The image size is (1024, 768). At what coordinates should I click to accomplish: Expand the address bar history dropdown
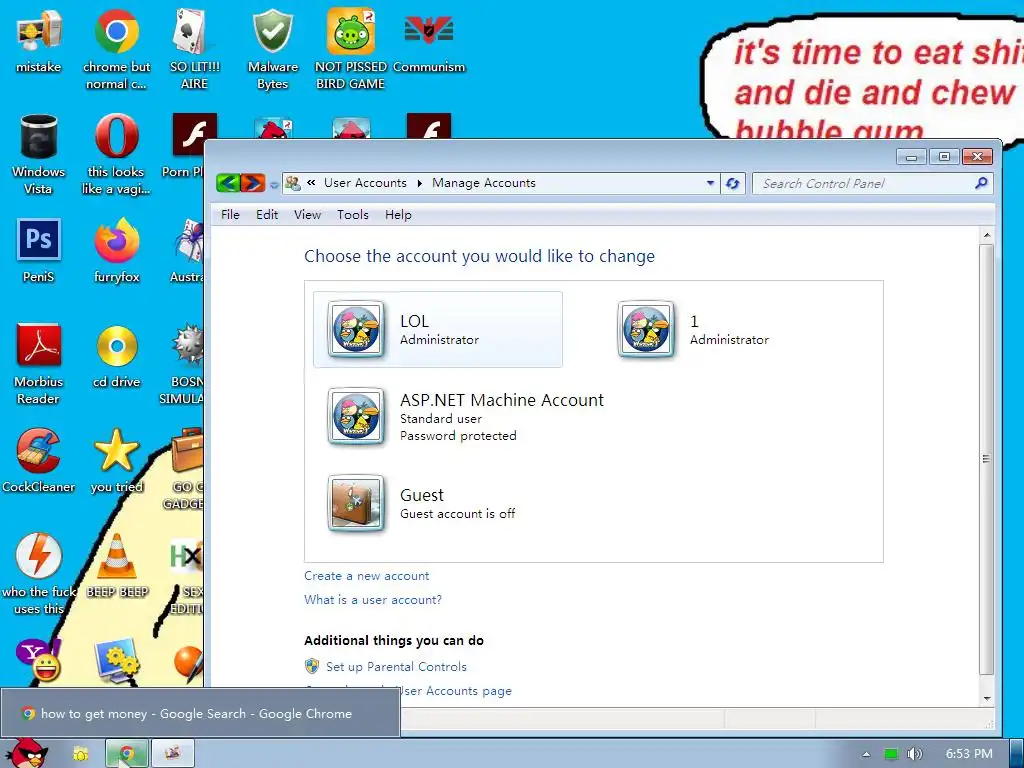coord(710,184)
